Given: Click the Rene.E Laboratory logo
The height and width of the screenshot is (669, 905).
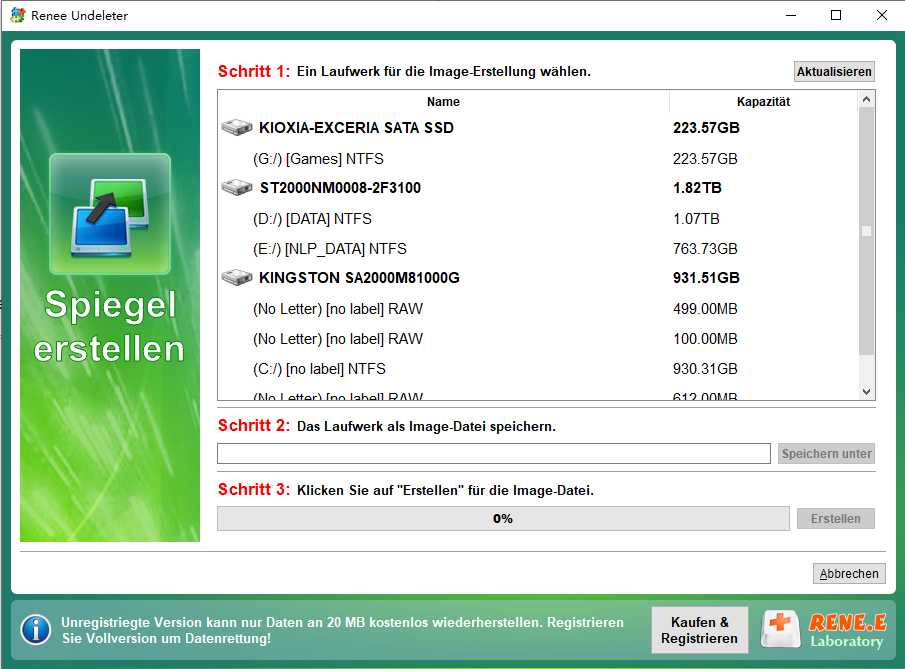Looking at the screenshot, I should [824, 630].
